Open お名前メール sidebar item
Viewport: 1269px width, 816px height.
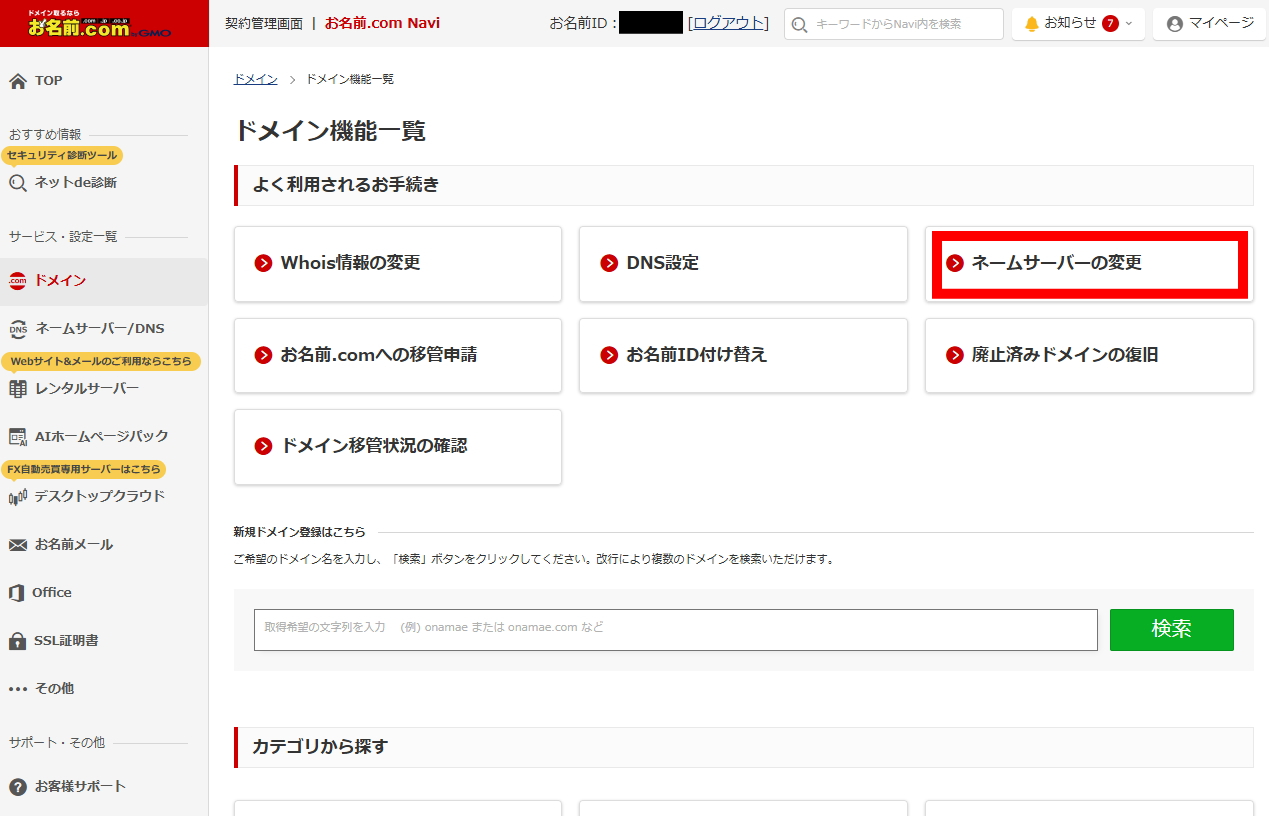(x=104, y=545)
